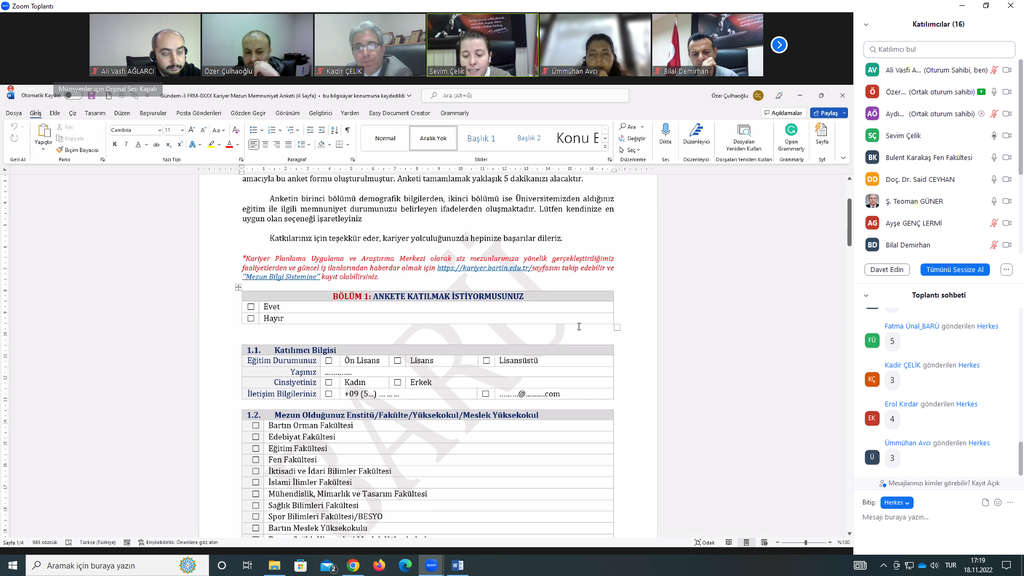Viewport: 1024px width, 576px height.
Task: Click the Word zoom level slider
Action: pyautogui.click(x=806, y=542)
